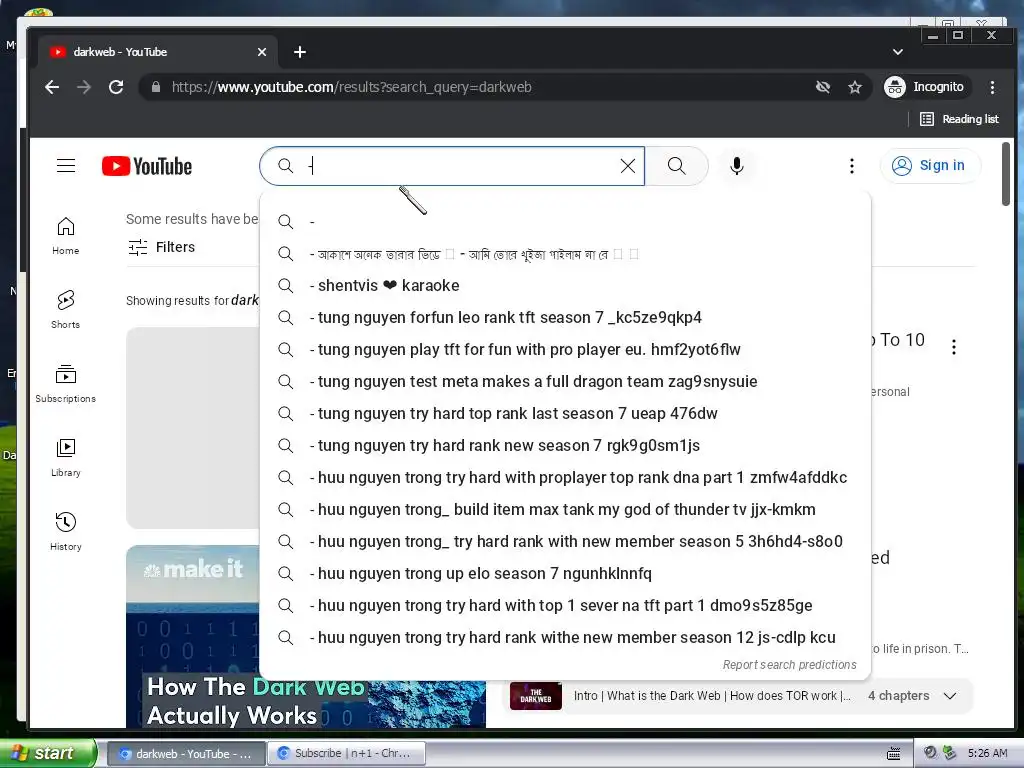Open the taskbar on-screen keyboard icon
The height and width of the screenshot is (768, 1024).
(893, 754)
